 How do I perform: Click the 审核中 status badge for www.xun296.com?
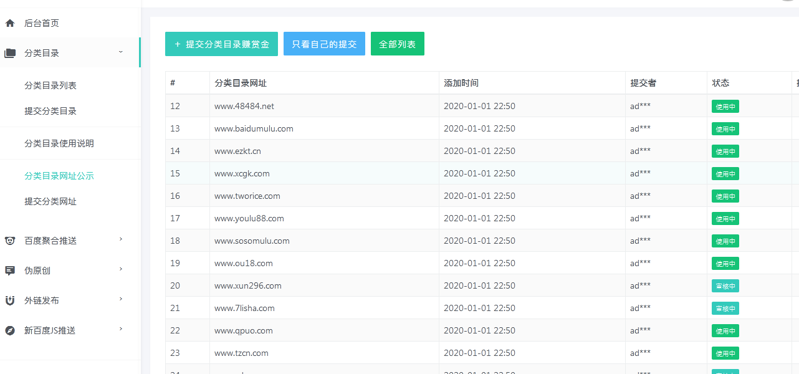(x=725, y=286)
